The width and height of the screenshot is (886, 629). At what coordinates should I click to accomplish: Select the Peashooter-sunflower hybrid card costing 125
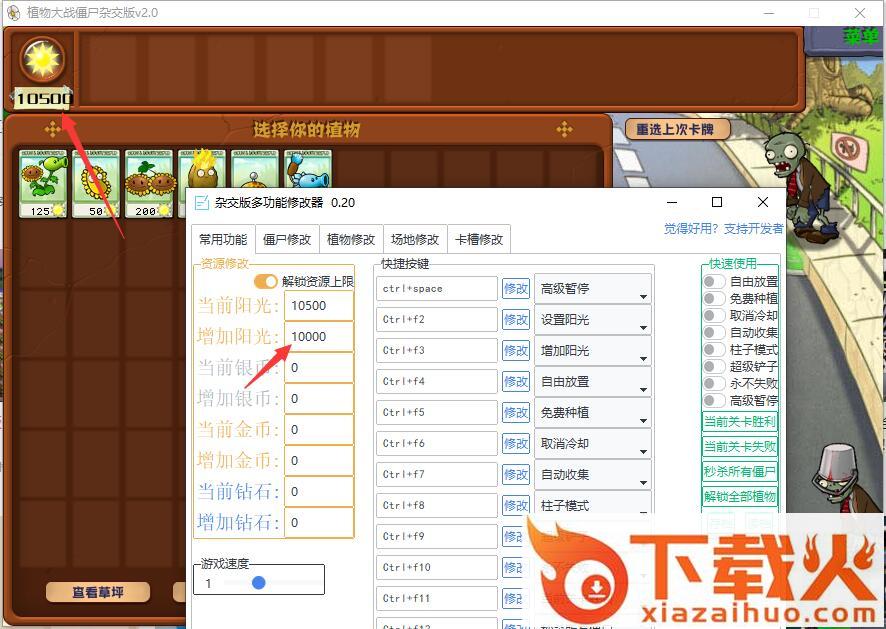tap(43, 183)
